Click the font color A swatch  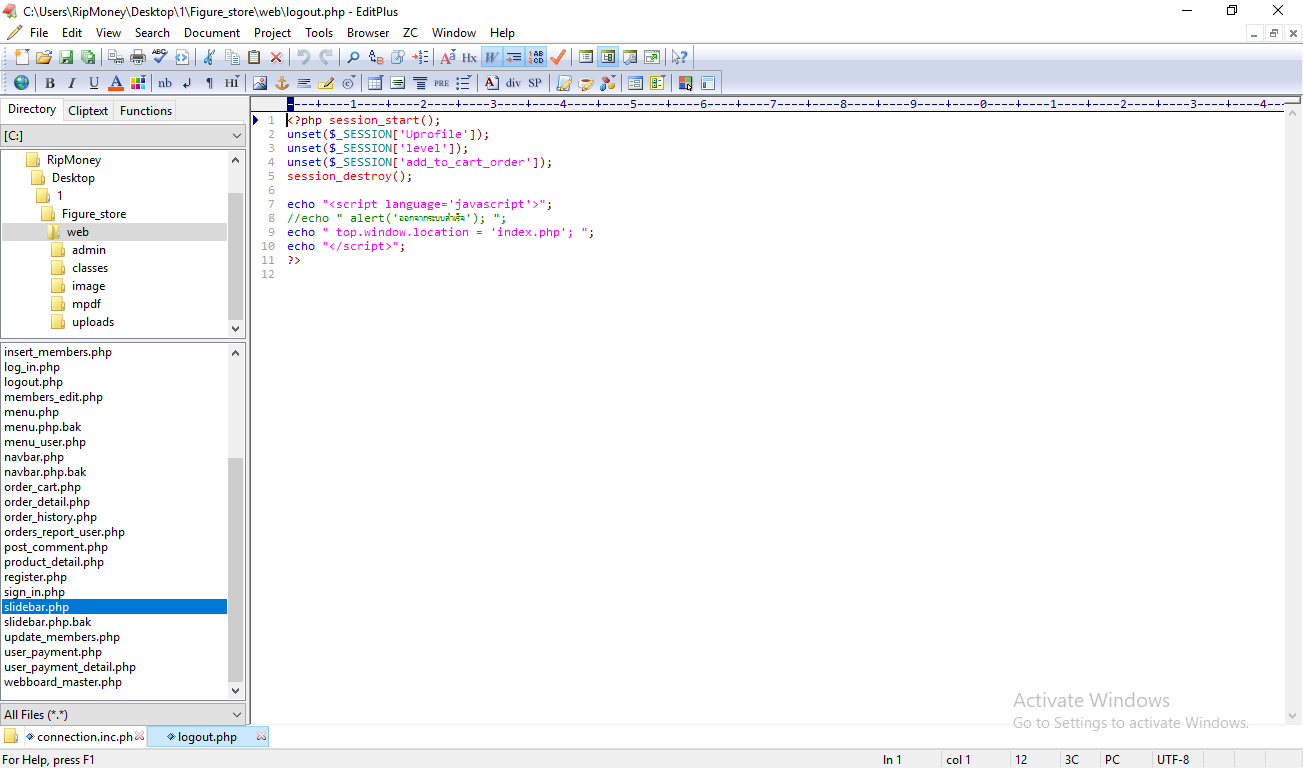115,83
